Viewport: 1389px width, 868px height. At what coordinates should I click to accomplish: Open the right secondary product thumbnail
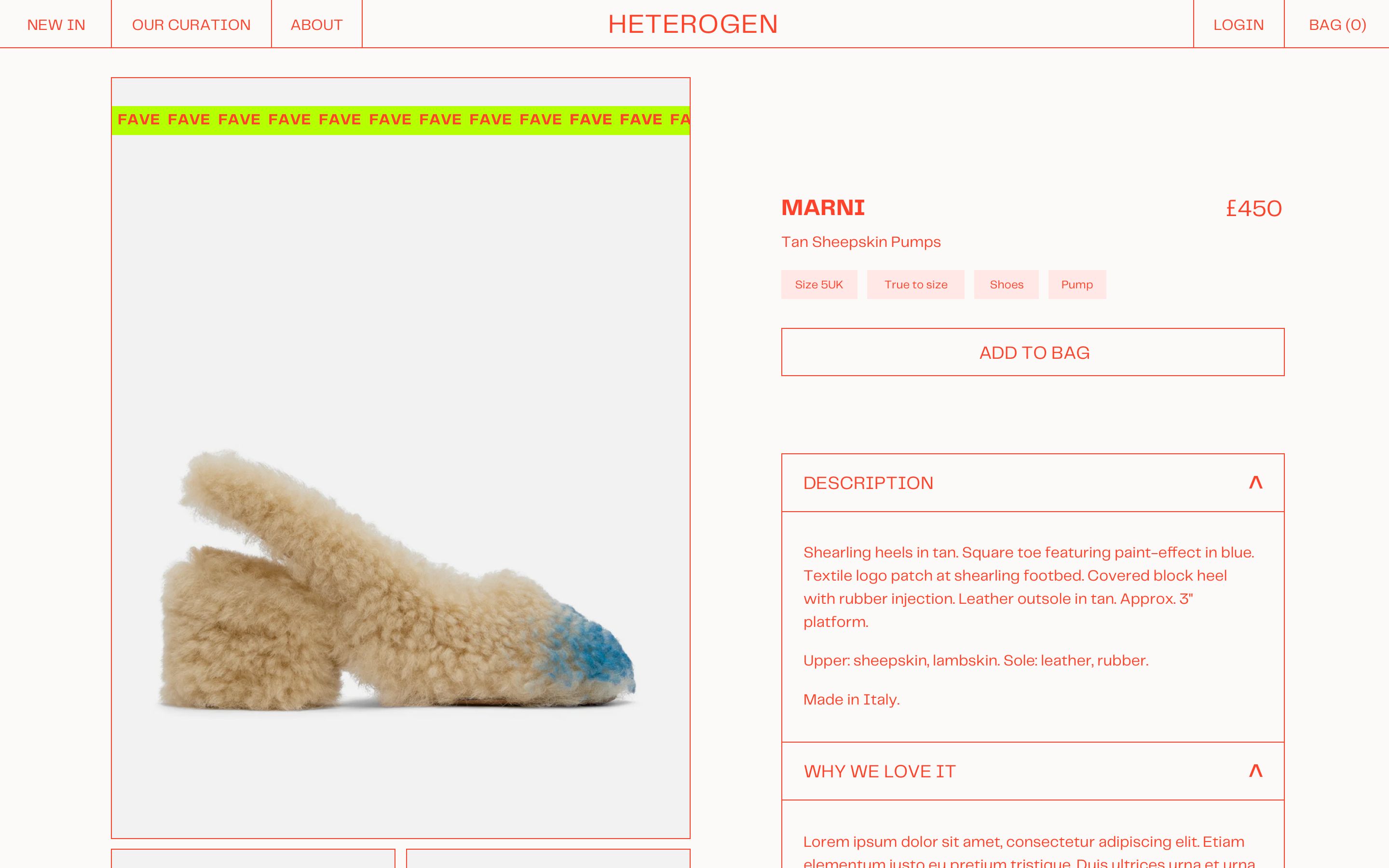click(548, 858)
